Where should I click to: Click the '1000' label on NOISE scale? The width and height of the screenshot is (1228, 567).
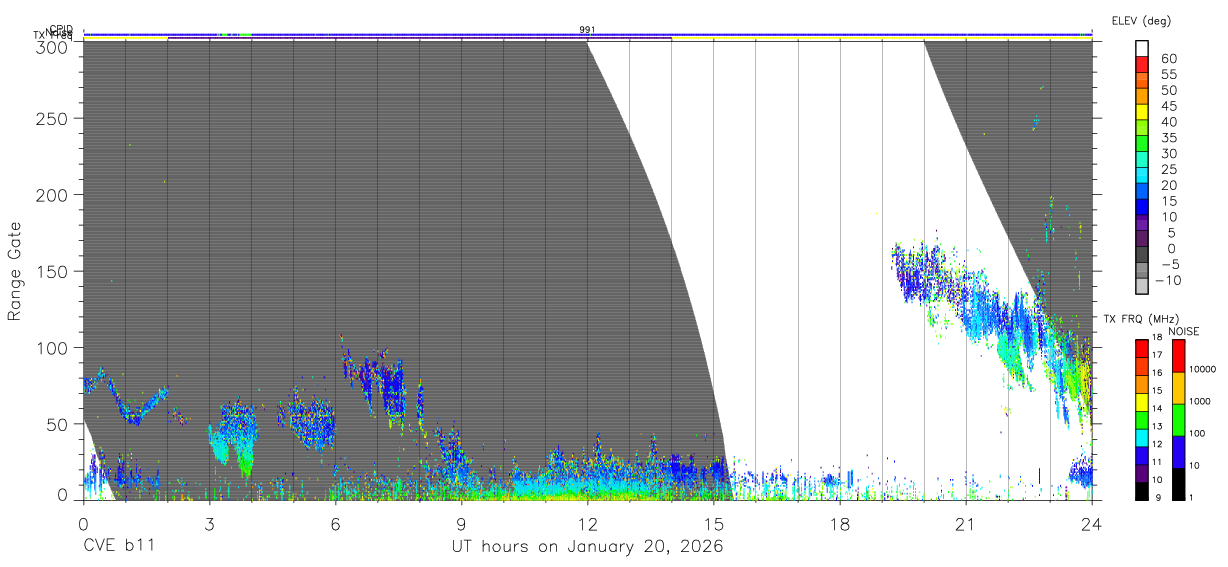[1199, 401]
